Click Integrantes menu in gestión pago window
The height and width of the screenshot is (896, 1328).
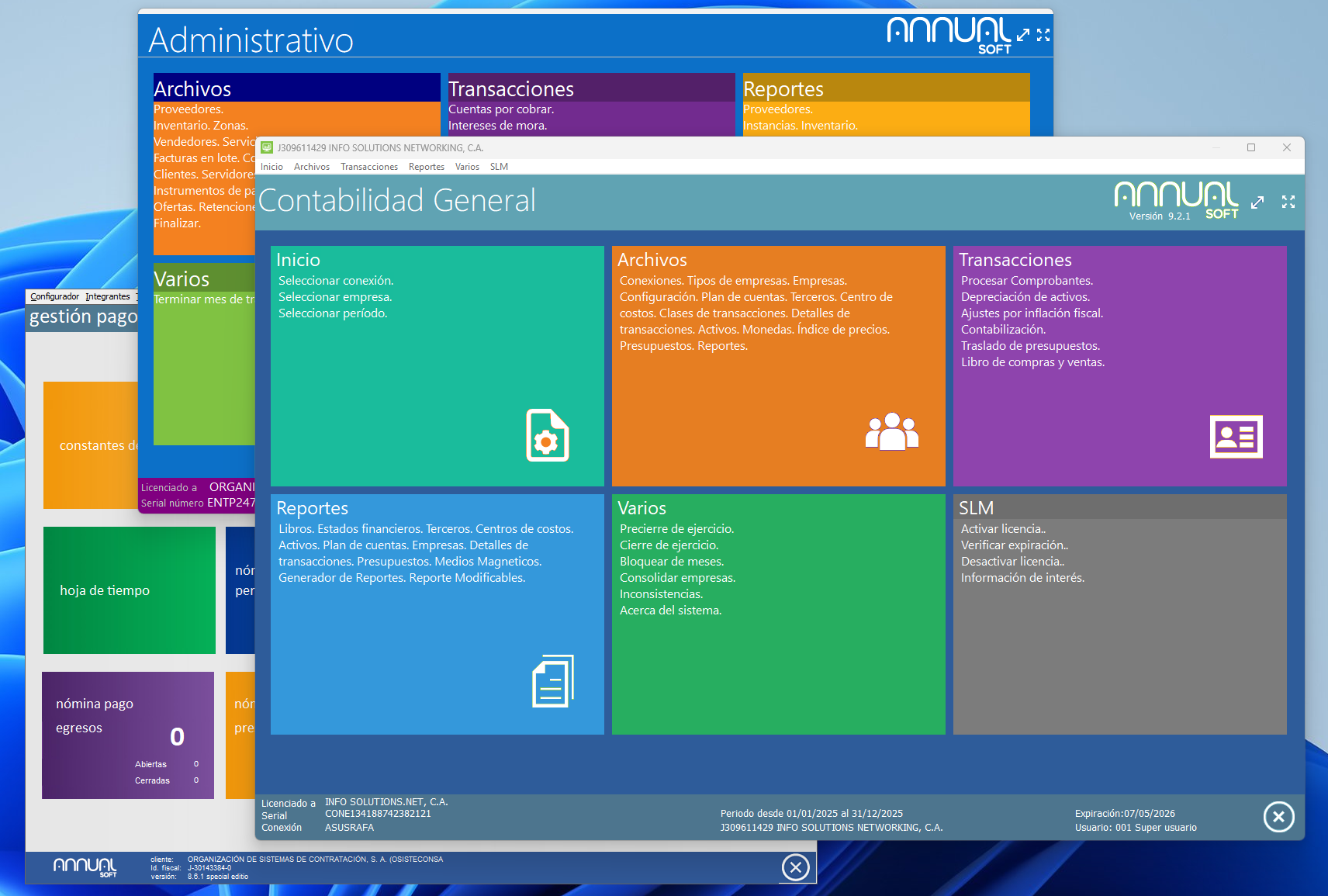coord(108,296)
